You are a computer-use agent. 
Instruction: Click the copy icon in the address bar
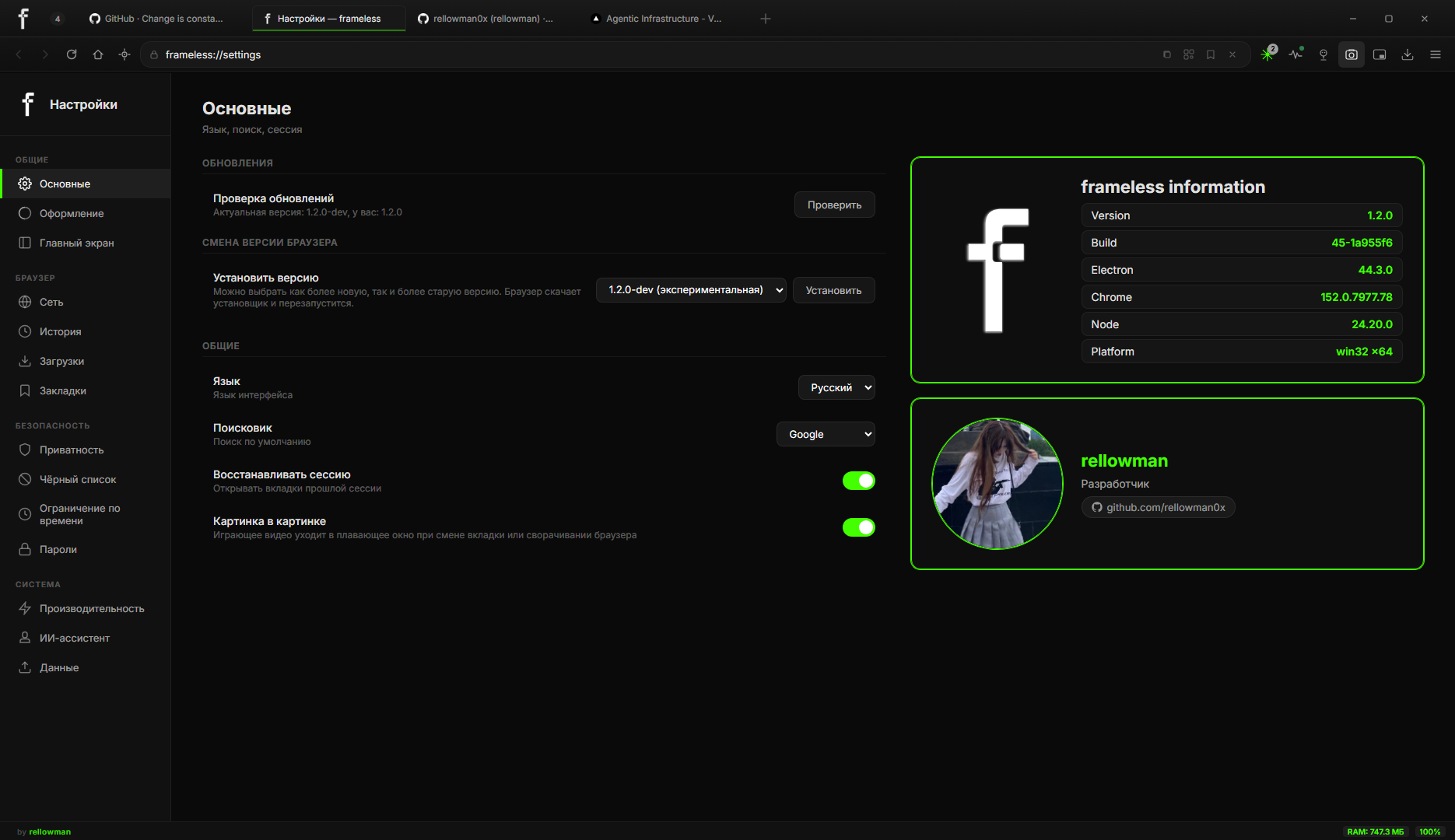tap(1167, 54)
